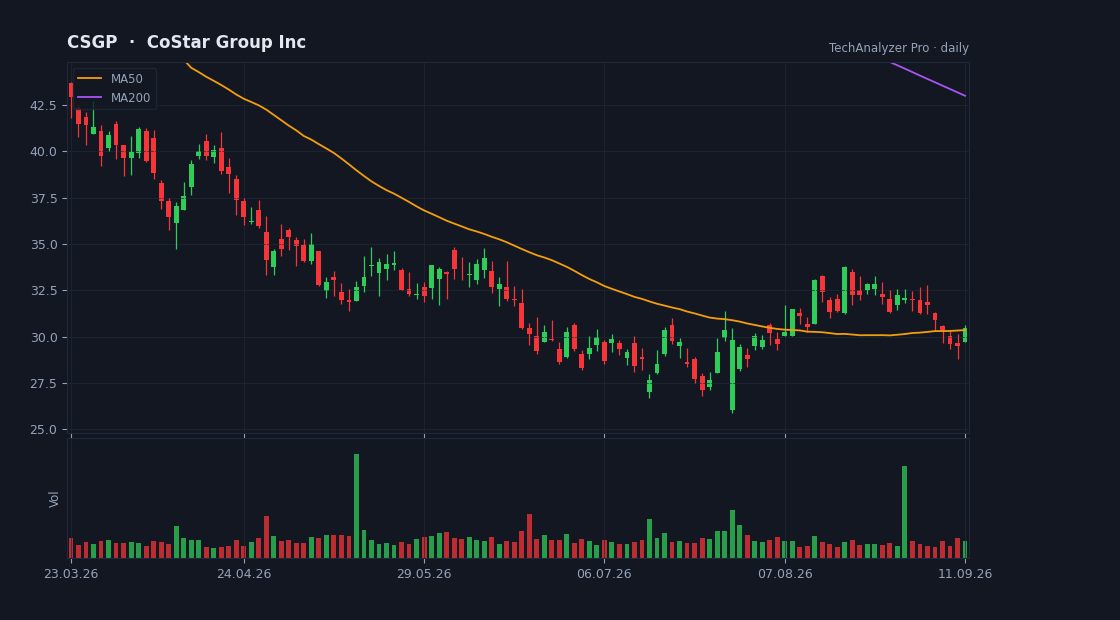The height and width of the screenshot is (620, 1120).
Task: Click the orange MA50 legend line swatch
Action: (x=89, y=79)
